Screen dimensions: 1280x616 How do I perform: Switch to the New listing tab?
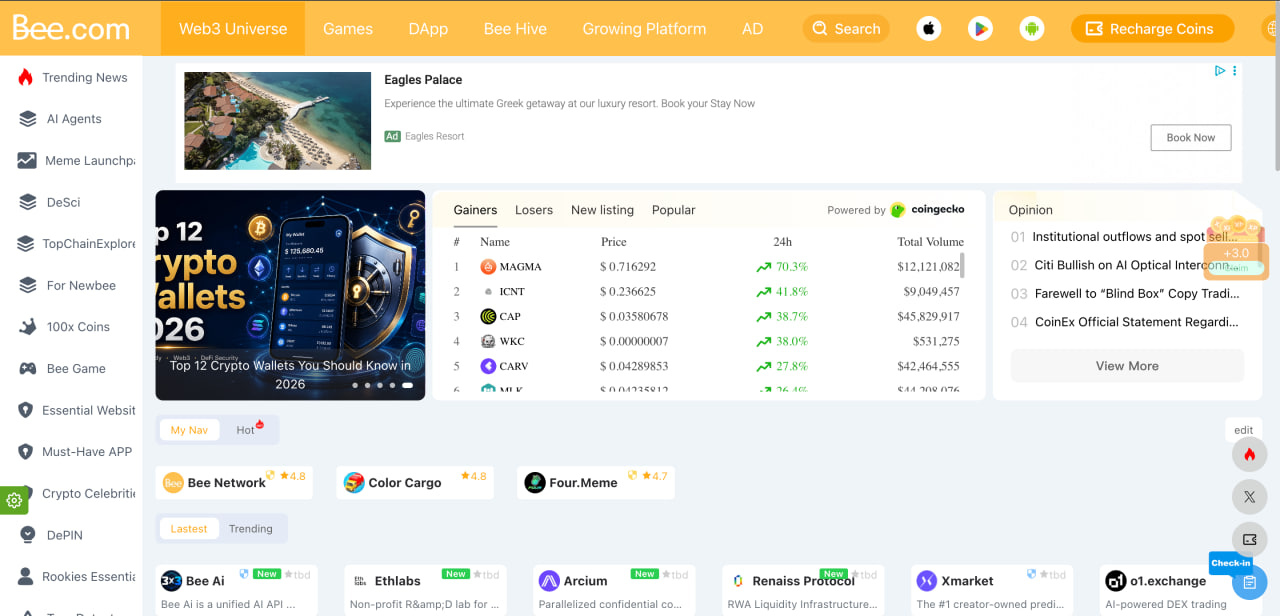pos(602,210)
